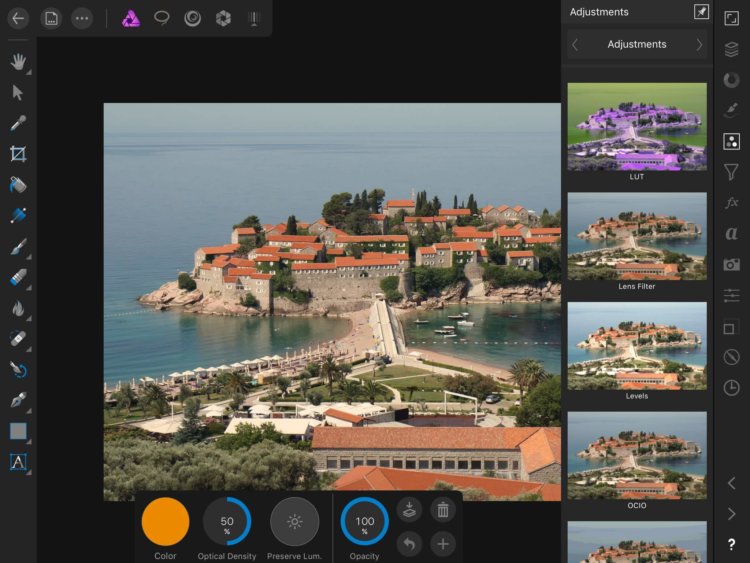750x563 pixels.
Task: Open the sliders studio icon
Action: tap(731, 295)
